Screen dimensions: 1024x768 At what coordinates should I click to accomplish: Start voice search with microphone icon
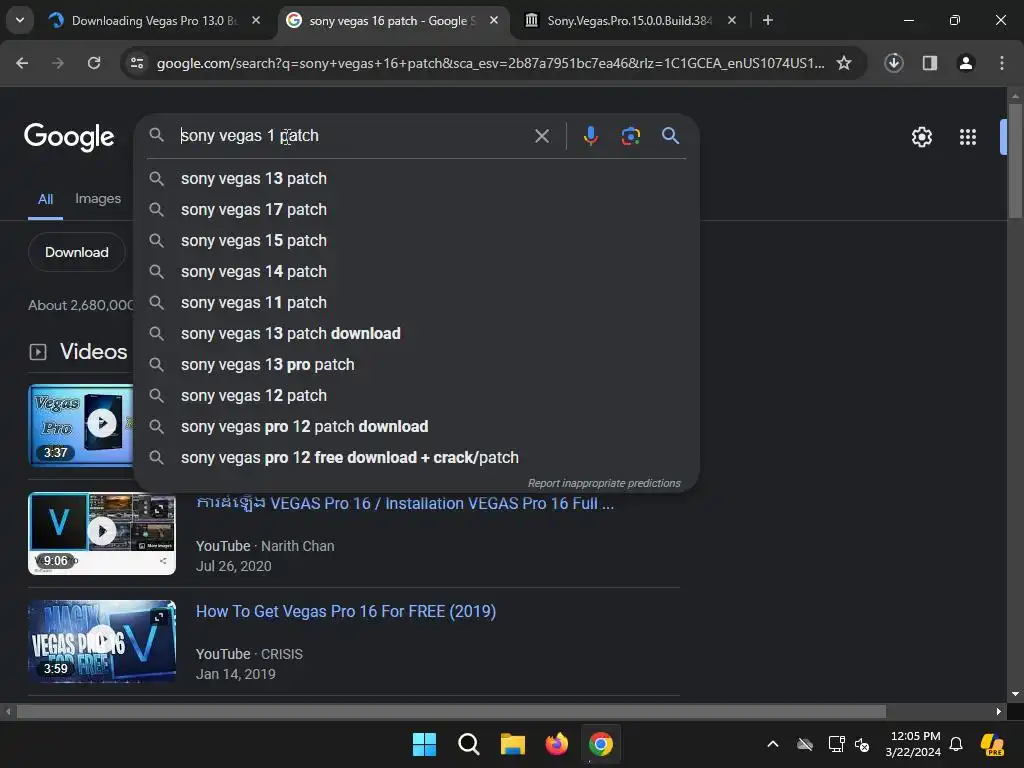click(590, 135)
